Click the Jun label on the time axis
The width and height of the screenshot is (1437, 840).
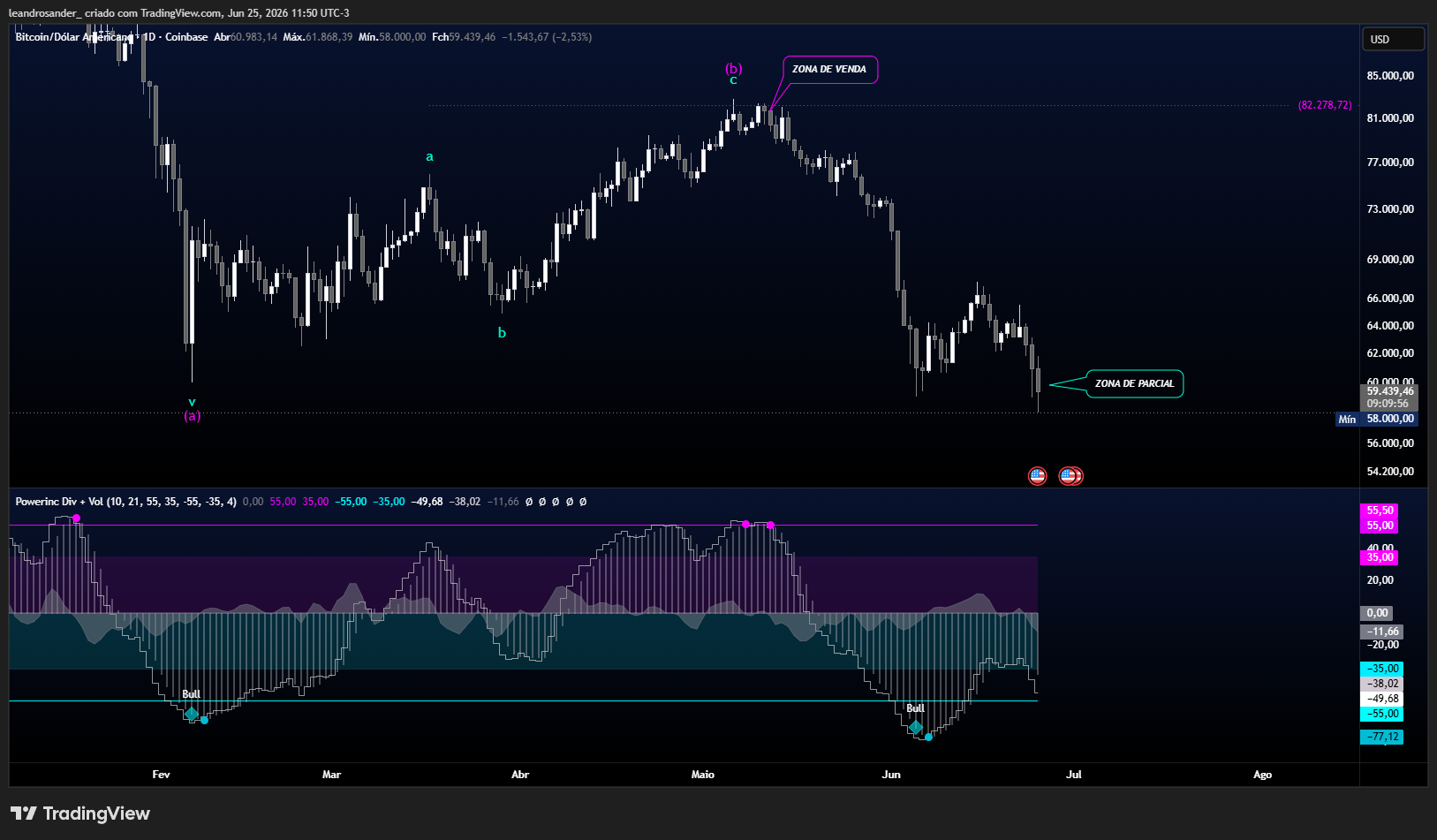[891, 775]
